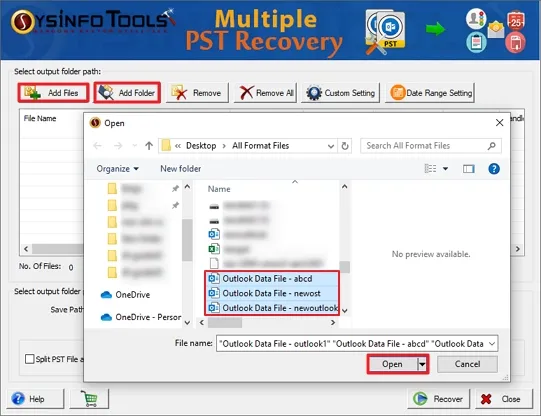Expand the view options dropdown arrow
Viewport: 541px width, 416px height.
(x=445, y=169)
